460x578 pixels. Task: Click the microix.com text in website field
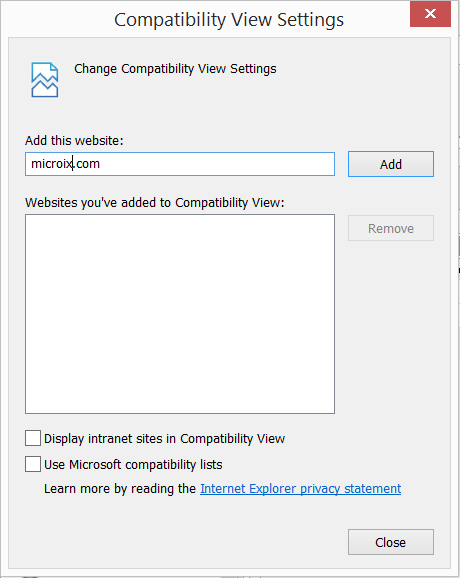point(66,164)
